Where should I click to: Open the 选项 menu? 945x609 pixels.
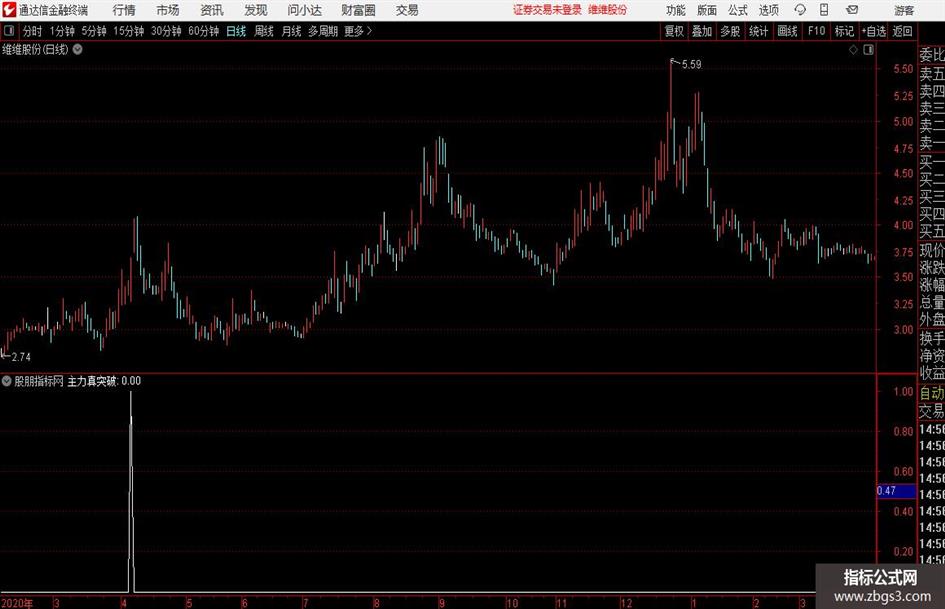click(768, 10)
